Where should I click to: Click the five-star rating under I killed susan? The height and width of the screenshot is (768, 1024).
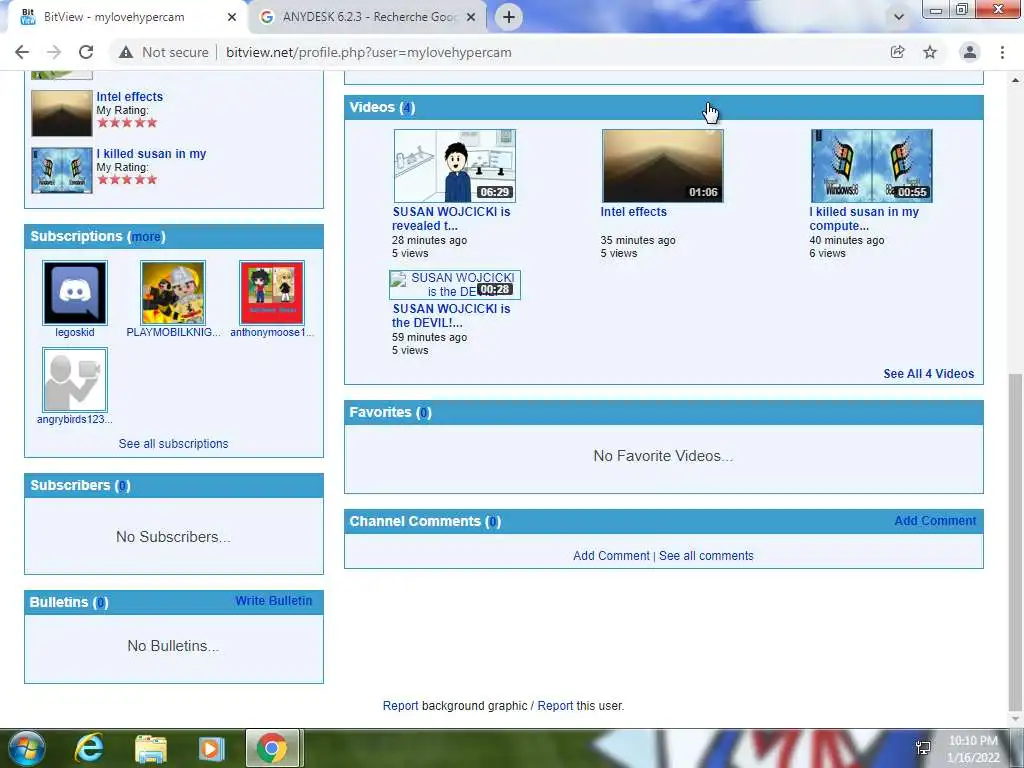coord(127,180)
